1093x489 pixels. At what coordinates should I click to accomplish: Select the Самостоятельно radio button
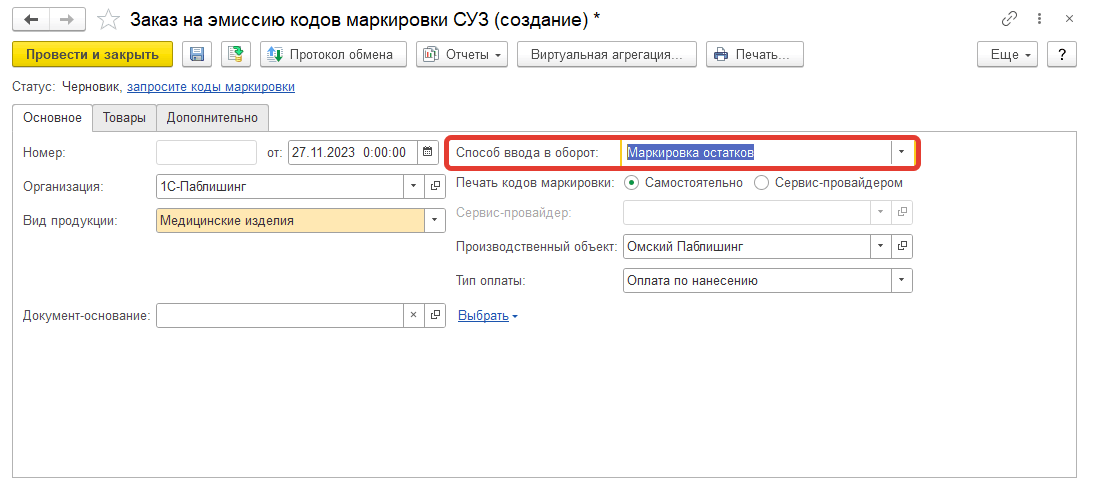[x=631, y=183]
